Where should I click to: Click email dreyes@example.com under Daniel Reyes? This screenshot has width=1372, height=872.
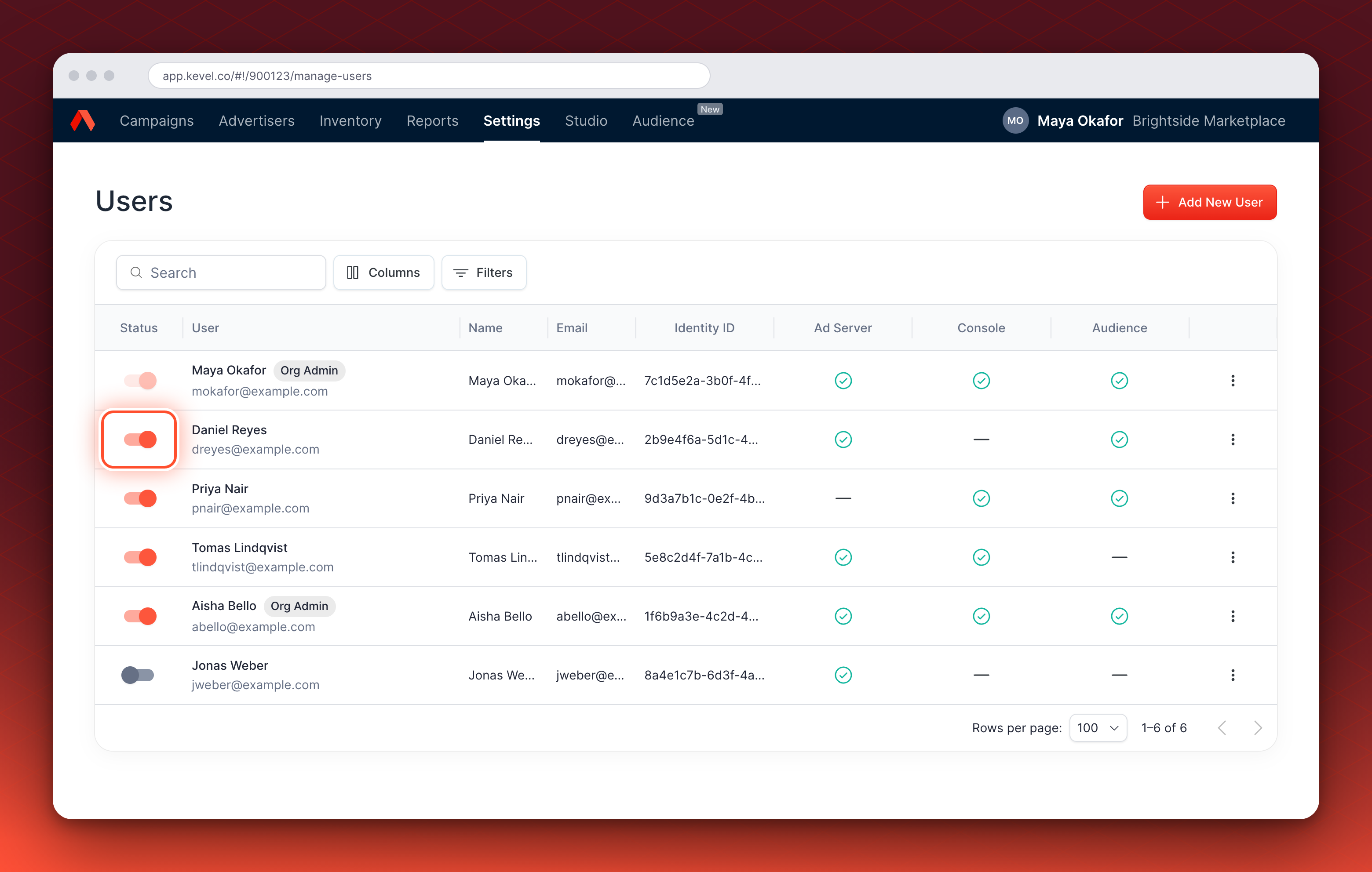tap(255, 449)
